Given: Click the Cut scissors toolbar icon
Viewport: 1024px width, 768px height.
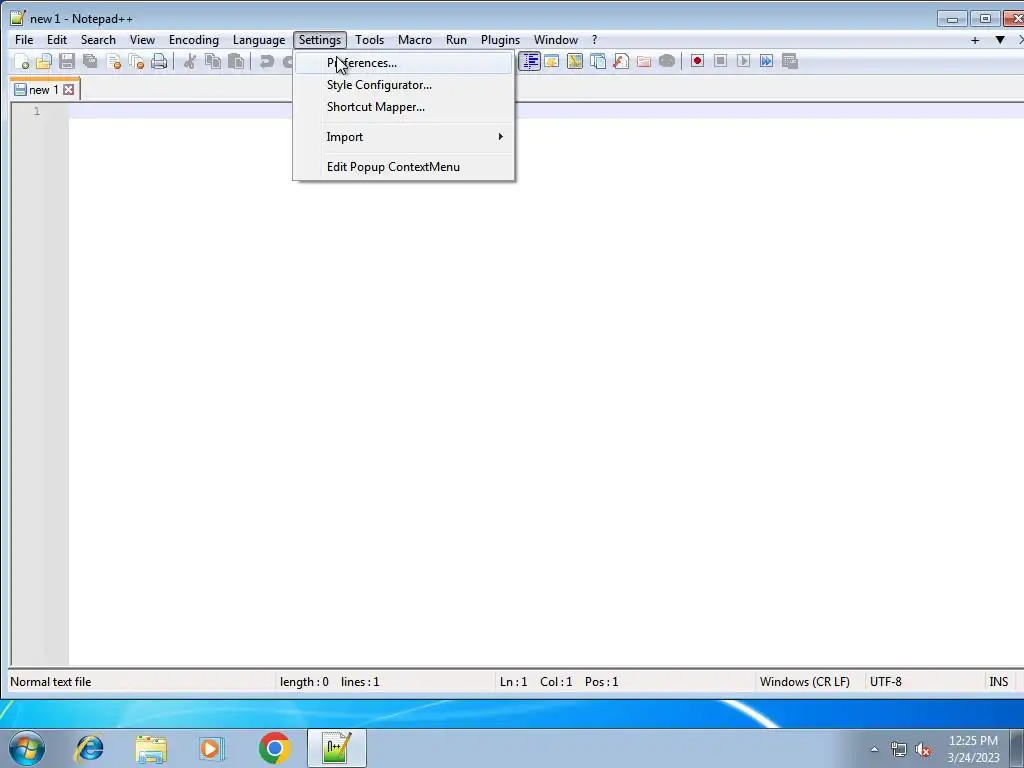Looking at the screenshot, I should (190, 61).
